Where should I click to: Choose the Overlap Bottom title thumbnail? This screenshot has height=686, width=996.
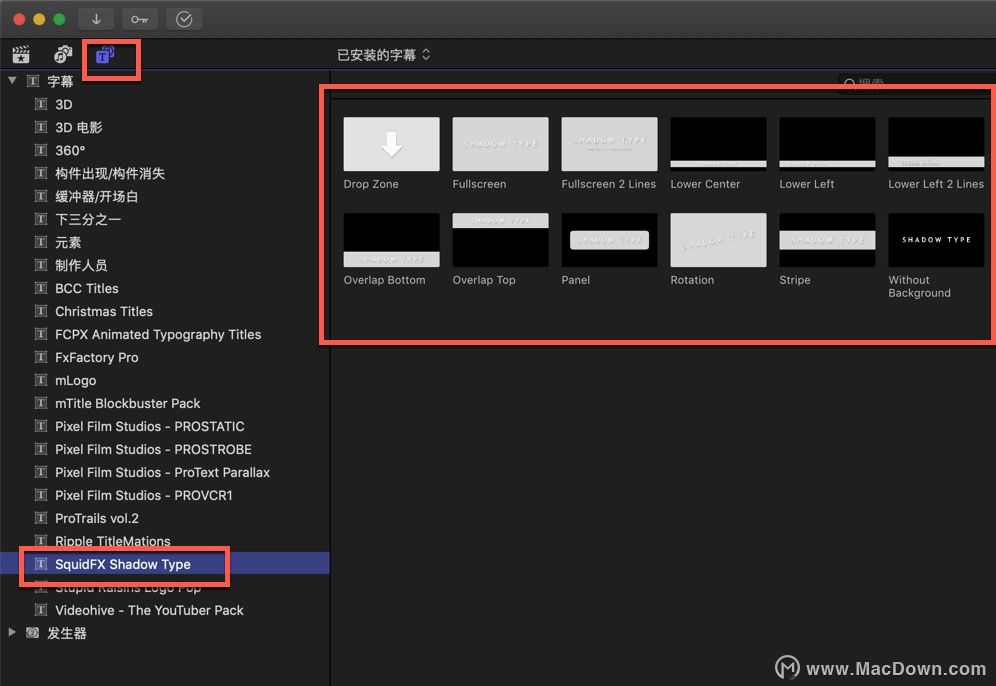pyautogui.click(x=391, y=240)
